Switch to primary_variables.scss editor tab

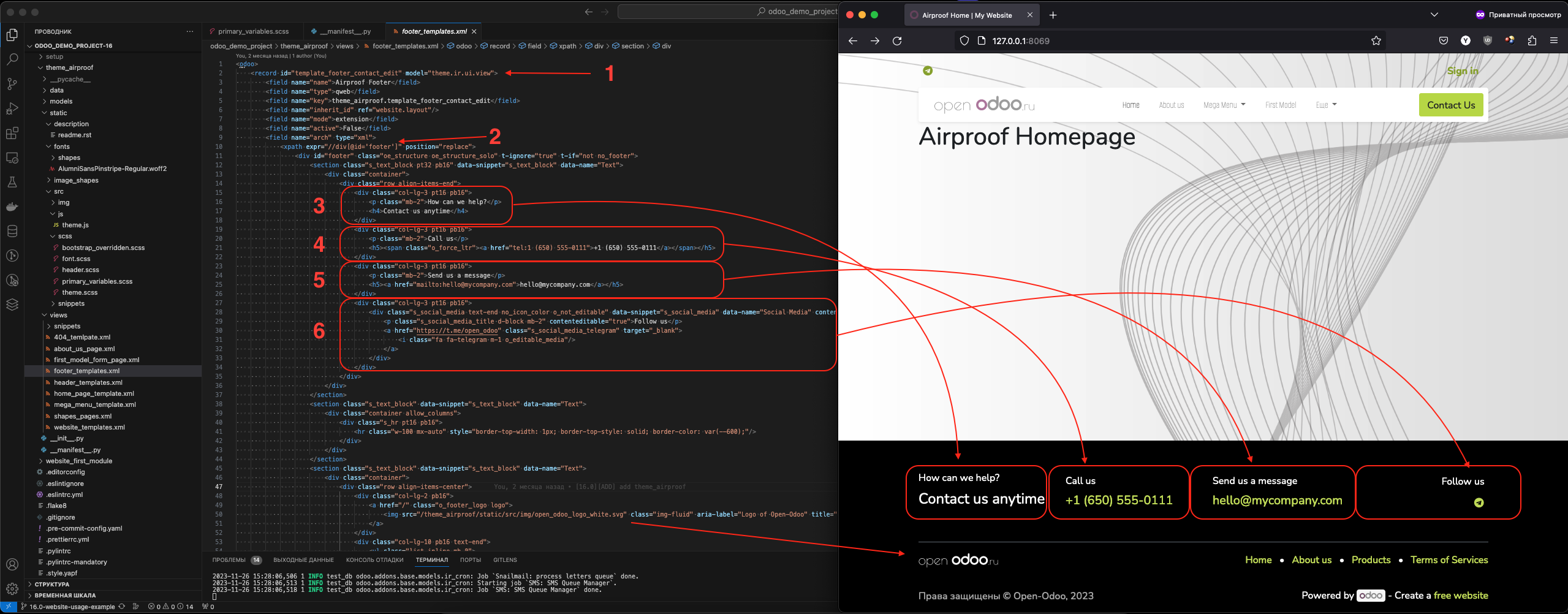click(252, 31)
